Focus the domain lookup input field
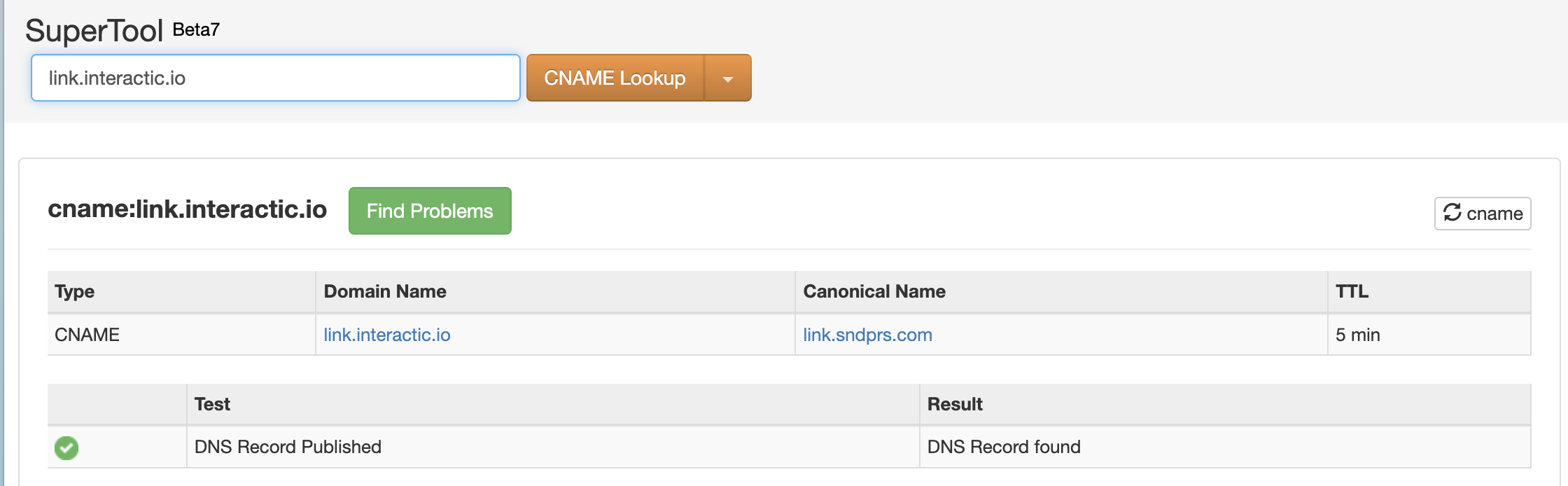 pos(275,78)
